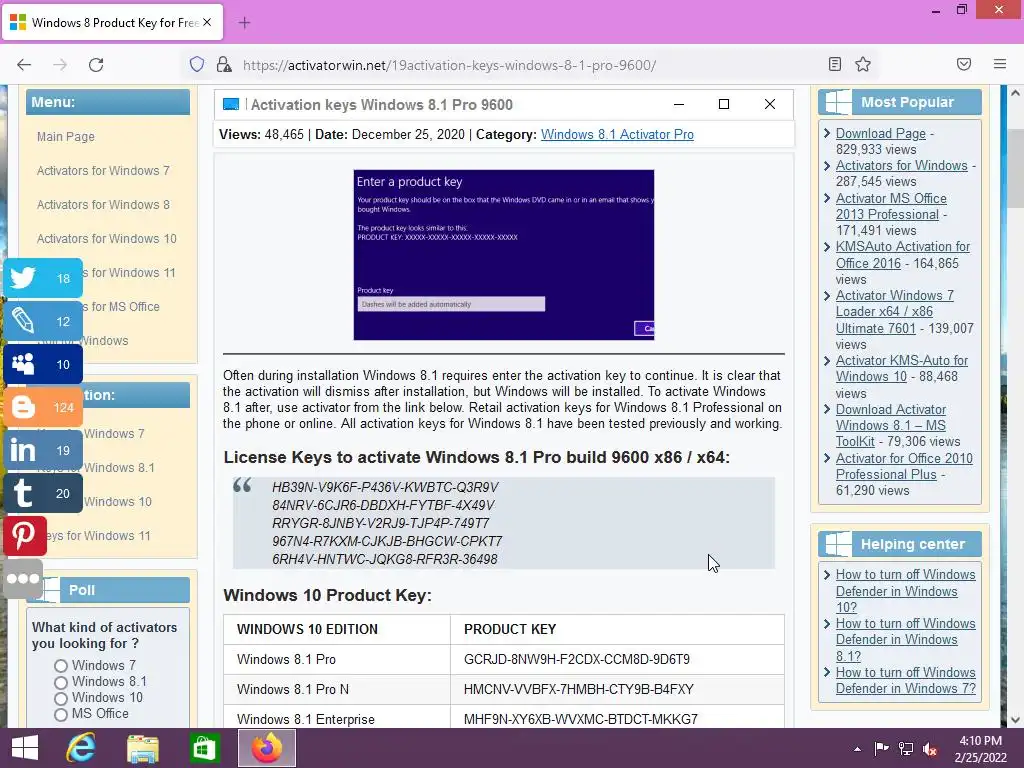Open the Pocket save icon
The image size is (1024, 768).
point(964,64)
